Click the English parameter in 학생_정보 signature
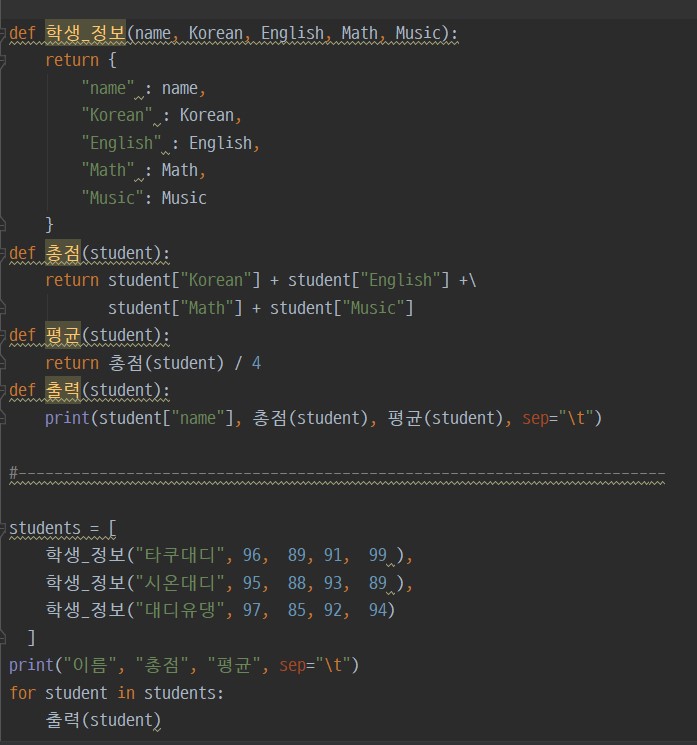The image size is (697, 745). pyautogui.click(x=292, y=33)
